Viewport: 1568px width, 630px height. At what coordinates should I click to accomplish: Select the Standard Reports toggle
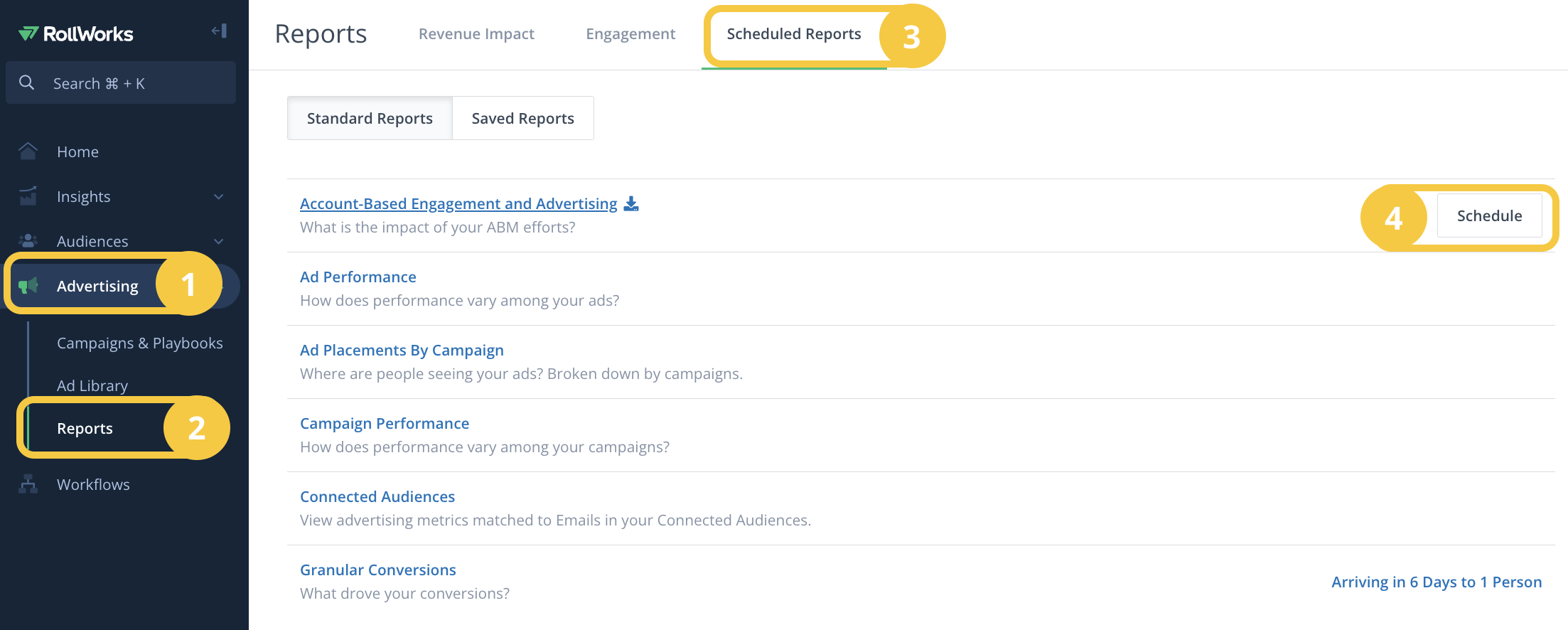(x=370, y=118)
